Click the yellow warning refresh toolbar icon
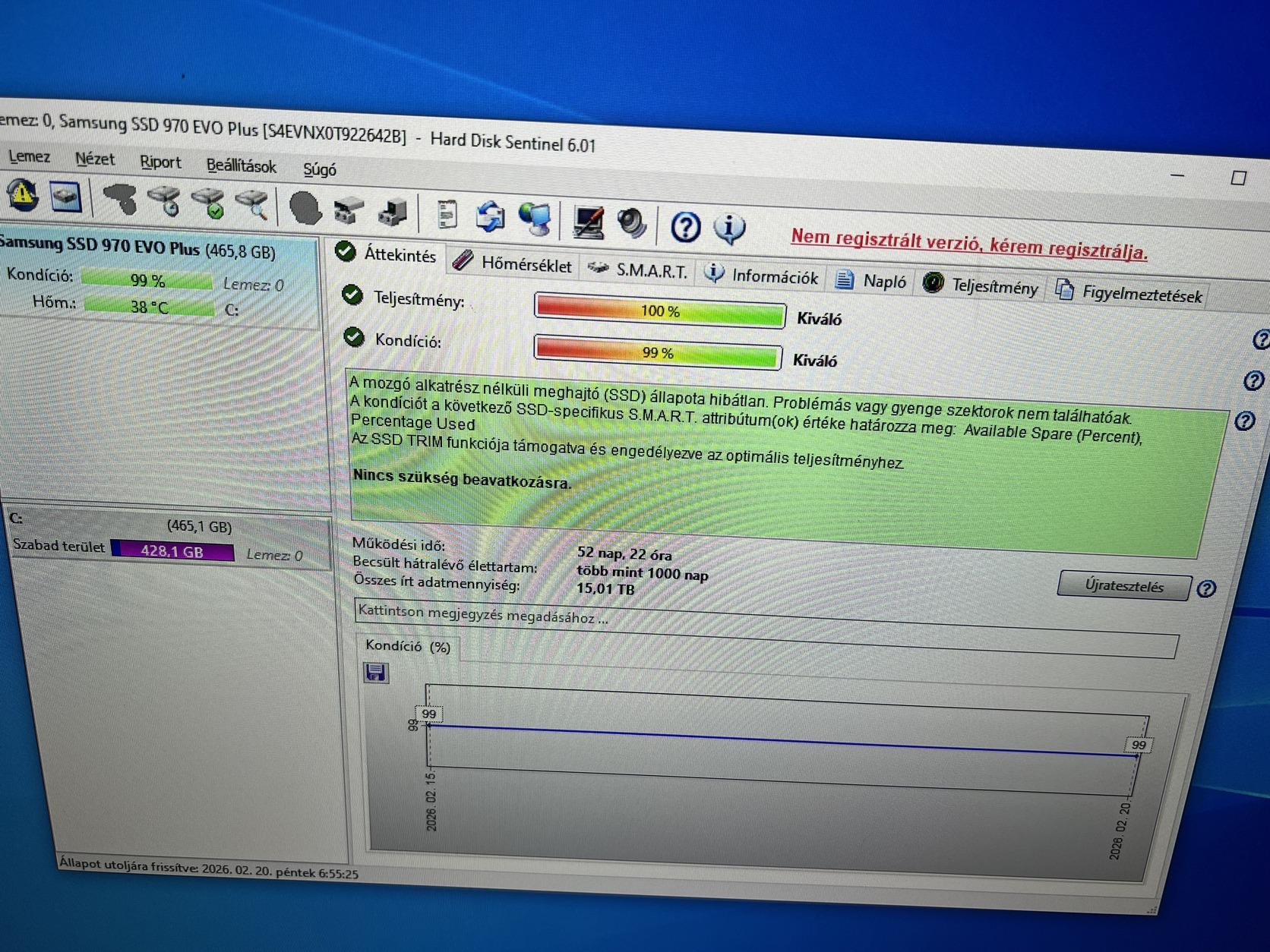 point(23,195)
